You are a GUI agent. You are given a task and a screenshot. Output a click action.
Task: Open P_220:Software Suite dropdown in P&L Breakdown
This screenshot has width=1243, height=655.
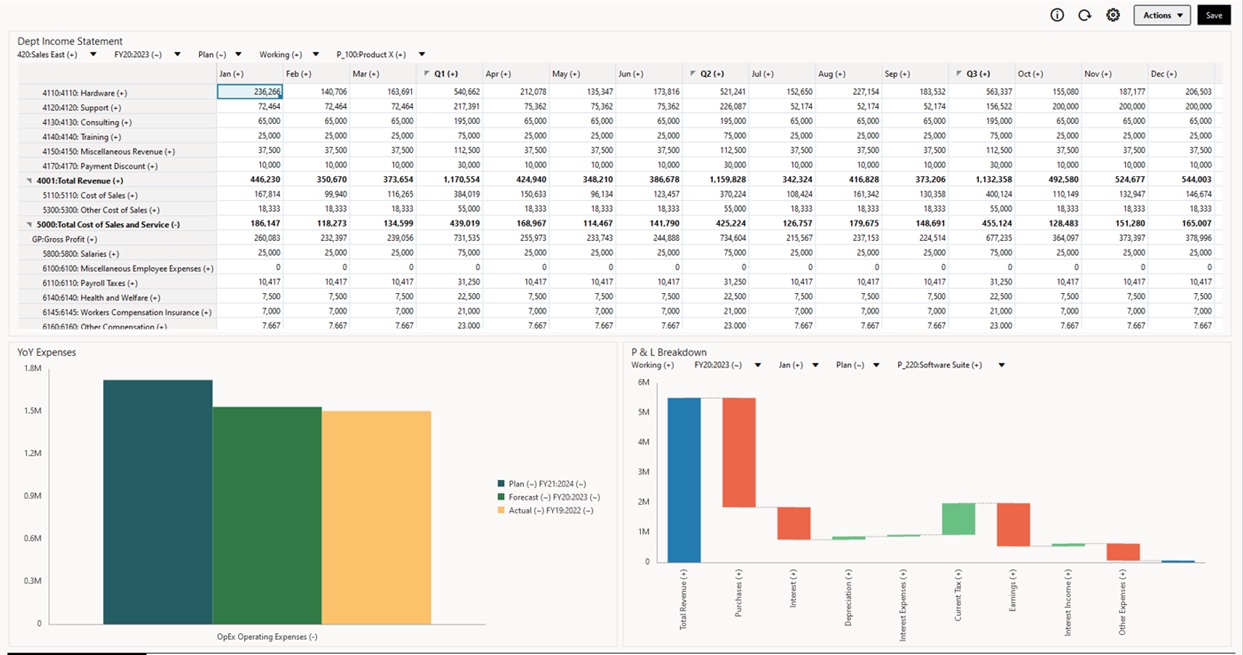pyautogui.click(x=1002, y=364)
